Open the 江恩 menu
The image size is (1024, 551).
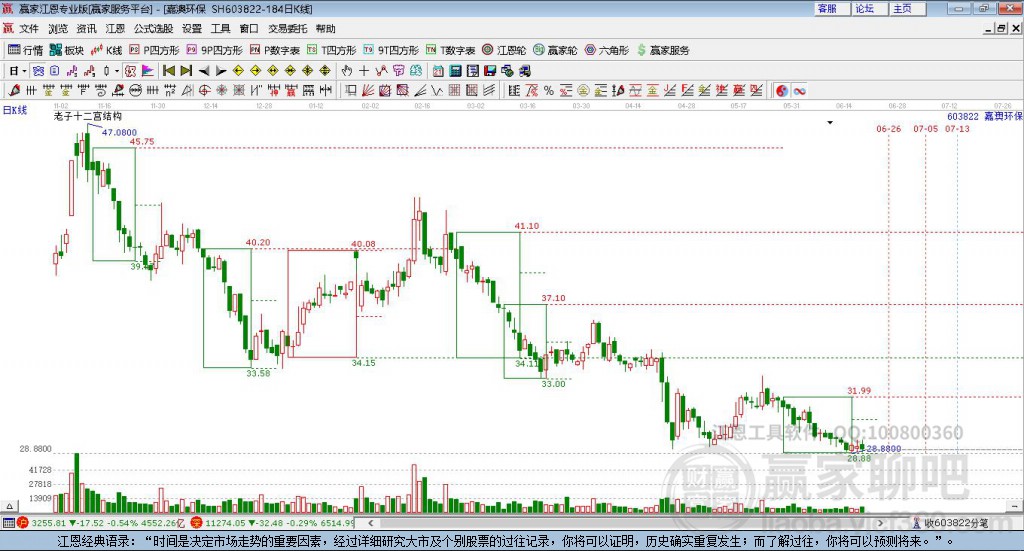pos(115,29)
